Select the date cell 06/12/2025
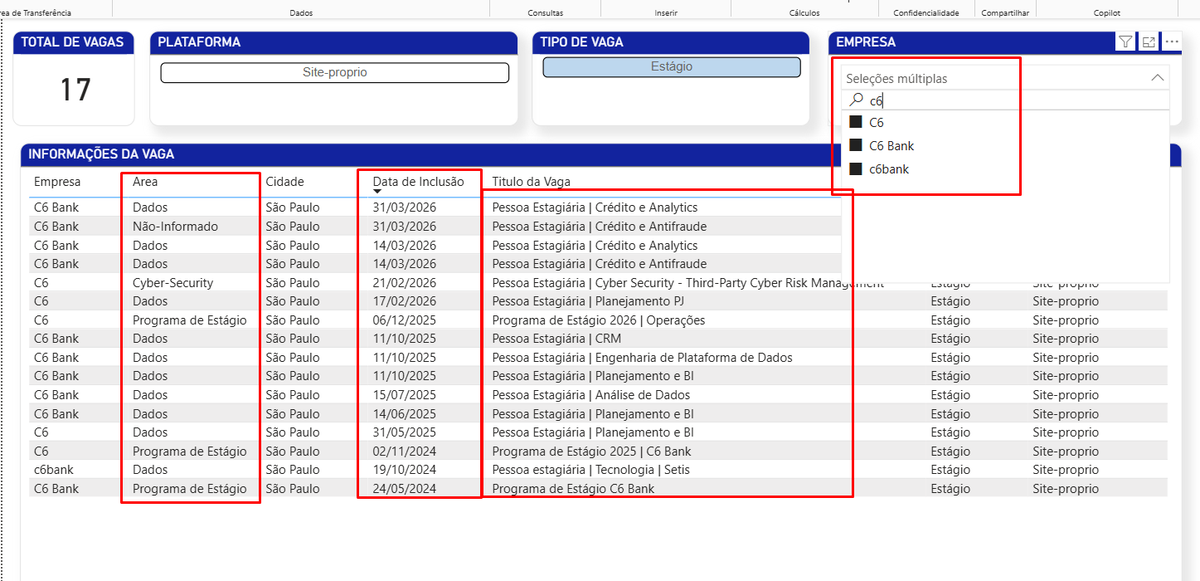Viewport: 1200px width, 581px height. pyautogui.click(x=404, y=320)
